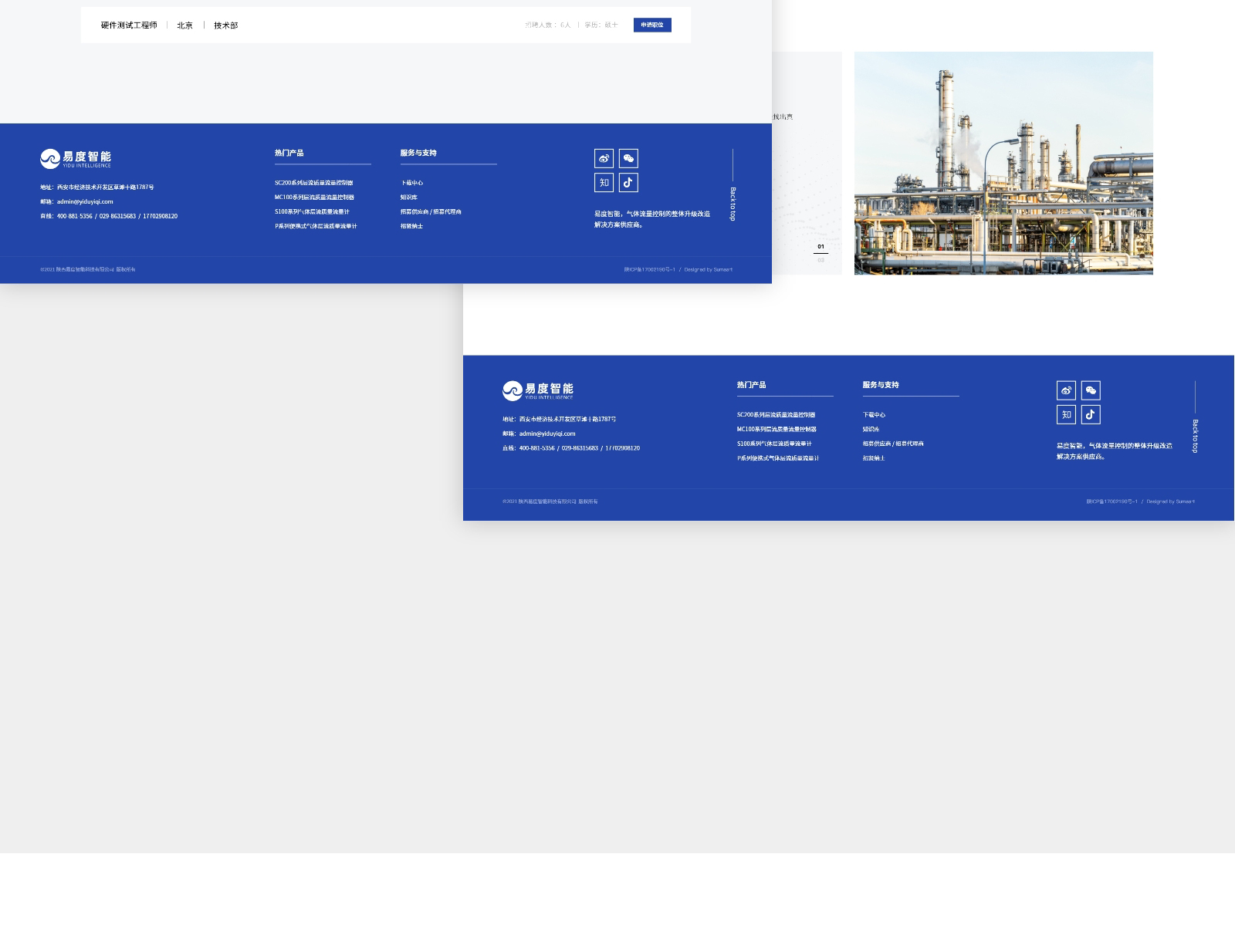
Task: Click the industrial plant photo
Action: click(1003, 163)
